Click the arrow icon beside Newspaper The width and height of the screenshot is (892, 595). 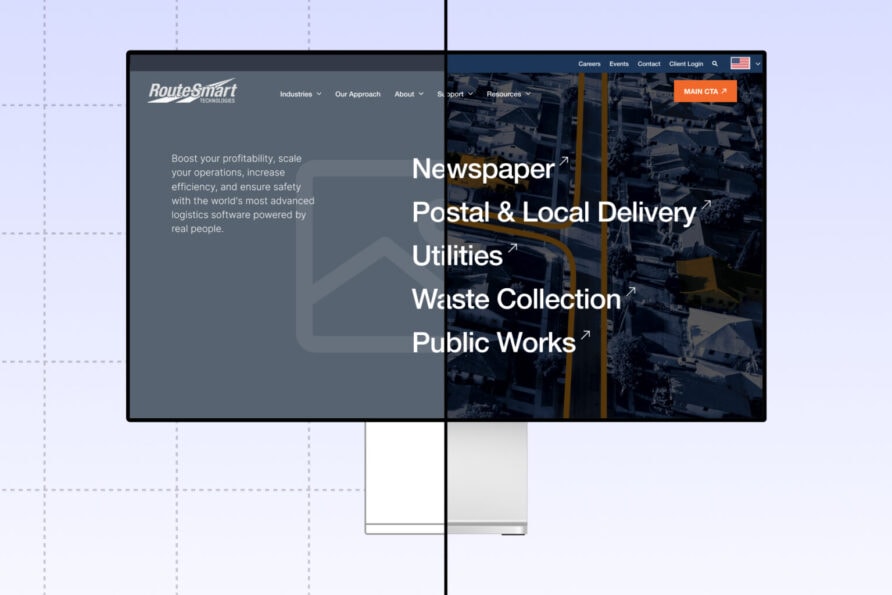tap(566, 159)
